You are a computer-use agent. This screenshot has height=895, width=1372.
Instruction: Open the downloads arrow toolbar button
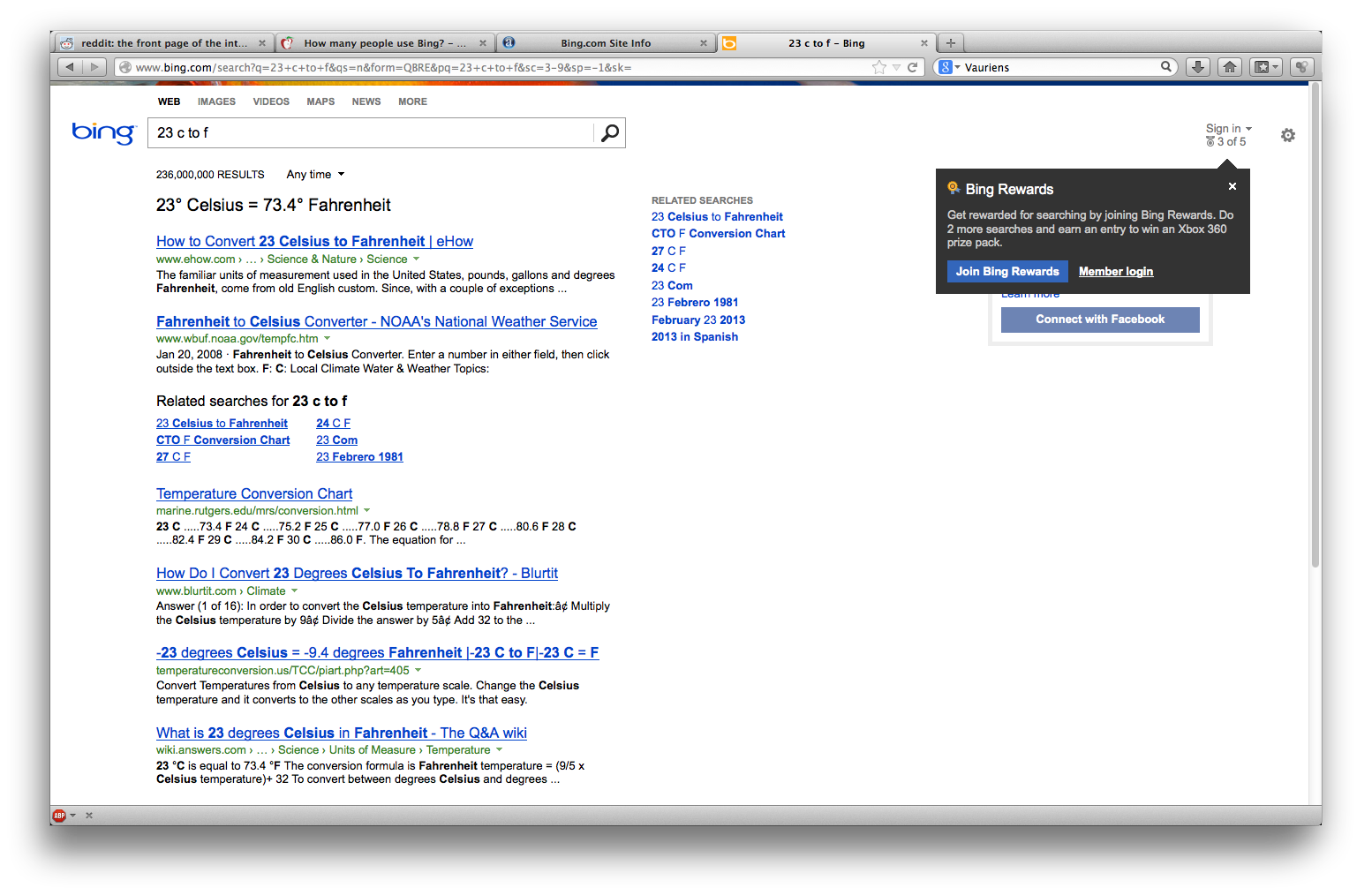(x=1198, y=67)
